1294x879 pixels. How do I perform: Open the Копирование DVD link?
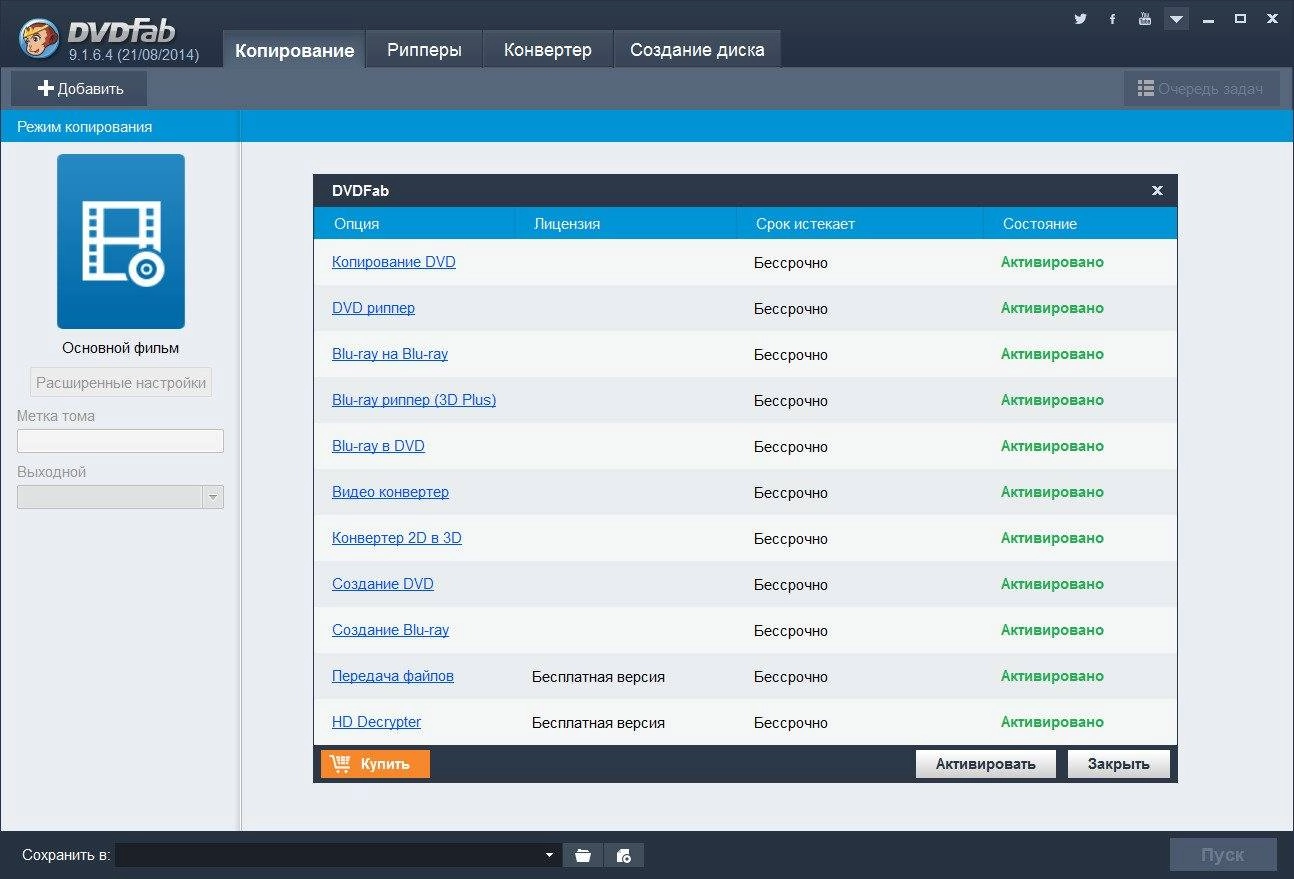[x=394, y=262]
